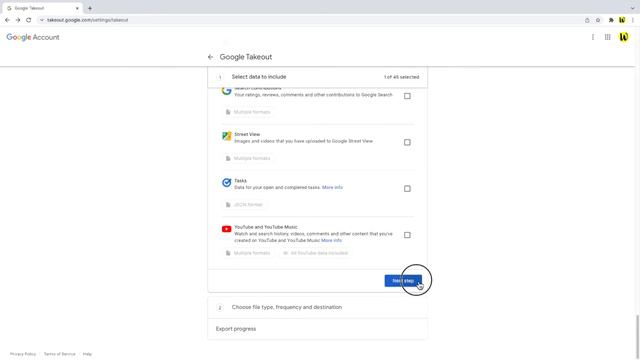Screen dimensions: 640x360
Task: Open Multiple formats under Street View
Action: pos(248,158)
